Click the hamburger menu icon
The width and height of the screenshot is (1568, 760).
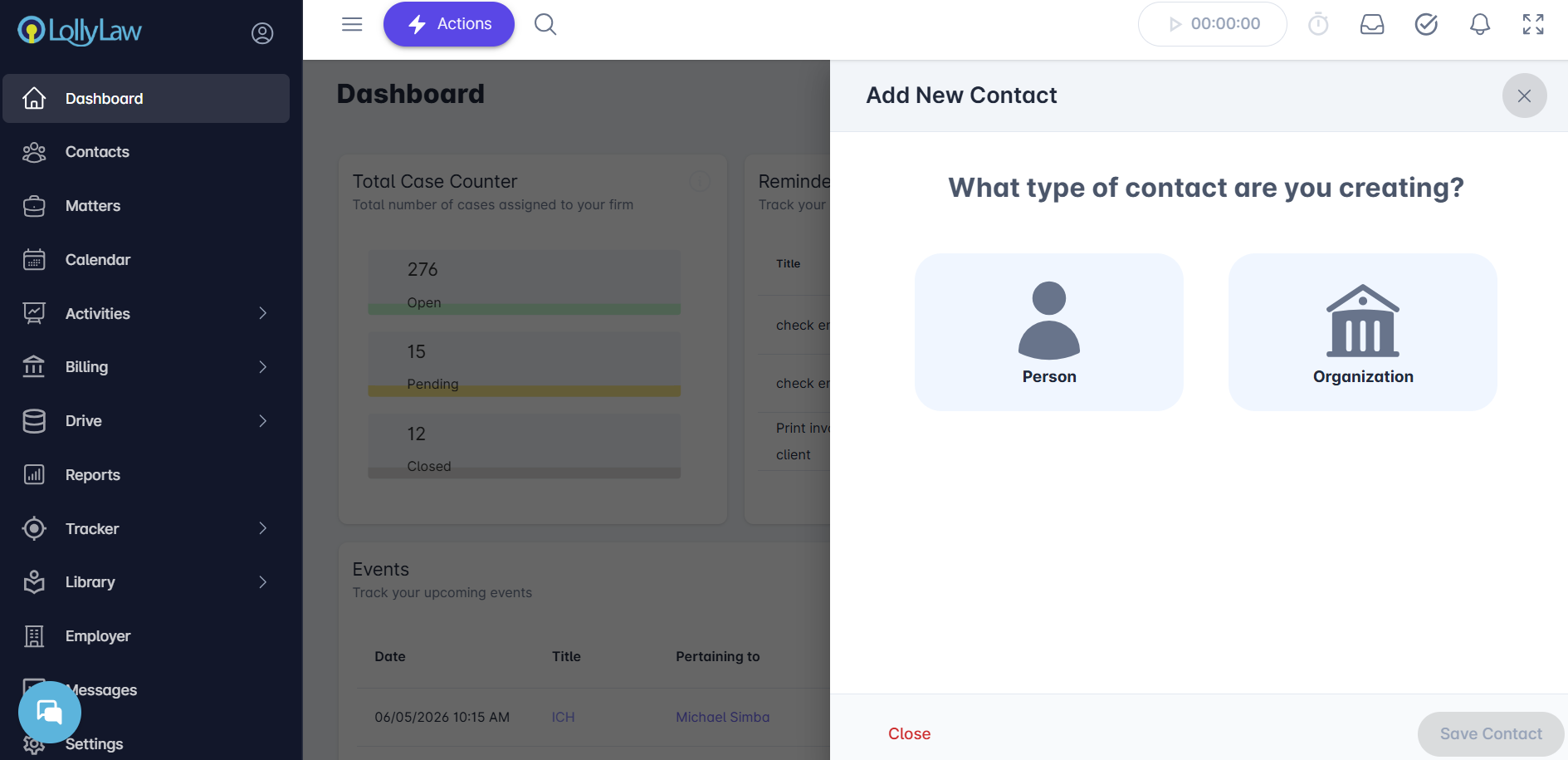click(352, 24)
